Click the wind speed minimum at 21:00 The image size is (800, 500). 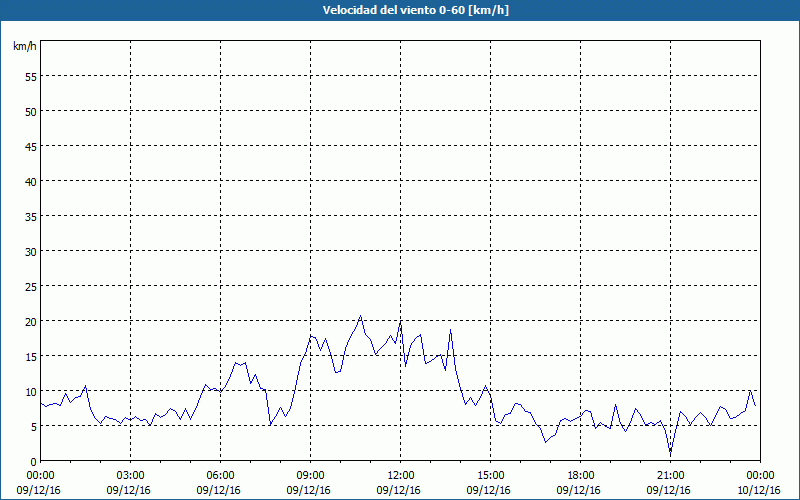(x=670, y=452)
